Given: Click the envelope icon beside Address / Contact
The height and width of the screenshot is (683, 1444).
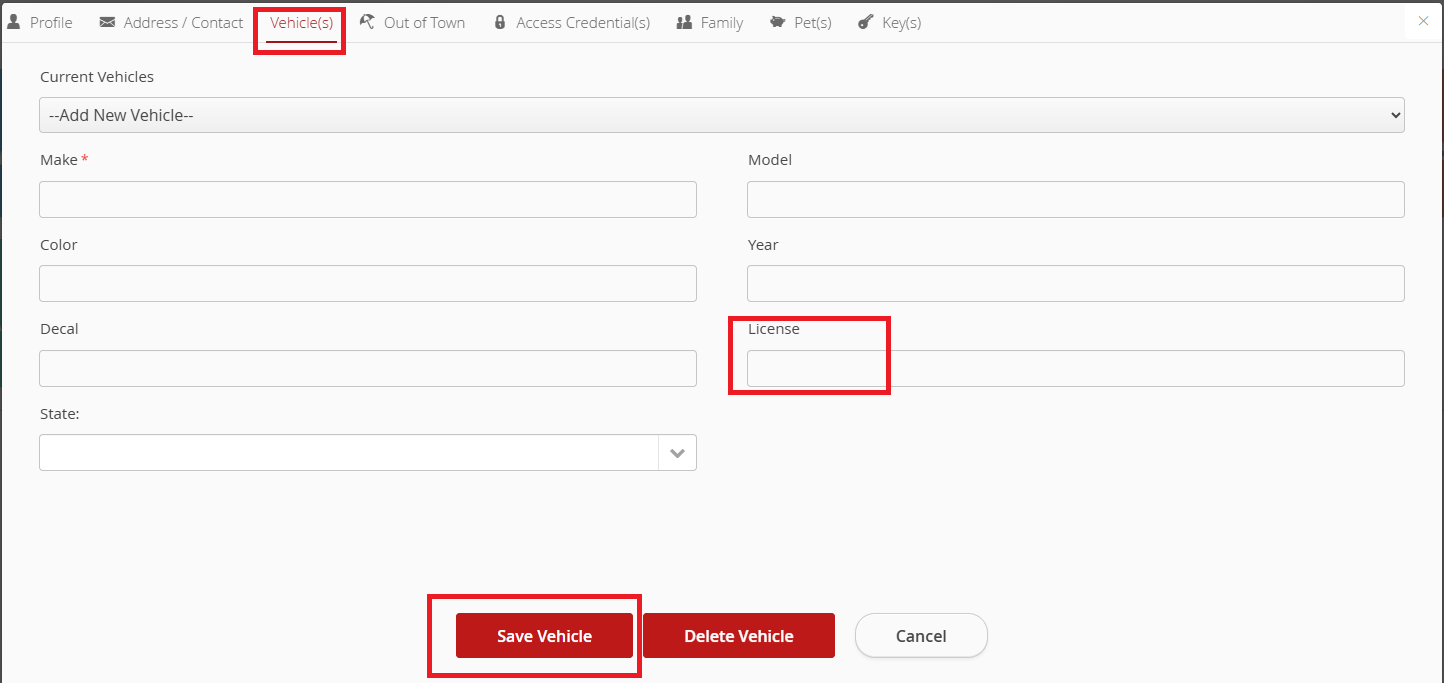Looking at the screenshot, I should [107, 21].
